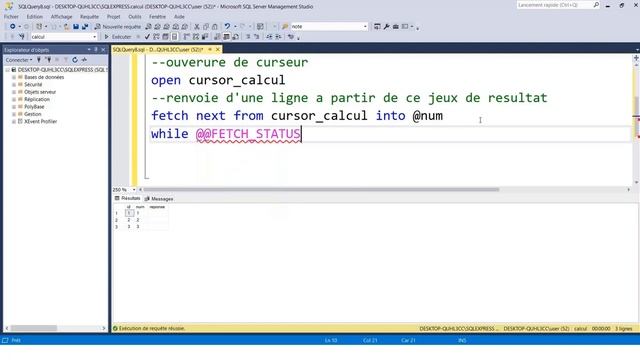Expand the Objets serveur node
Viewport: 640px width, 360px height.
coord(14,92)
